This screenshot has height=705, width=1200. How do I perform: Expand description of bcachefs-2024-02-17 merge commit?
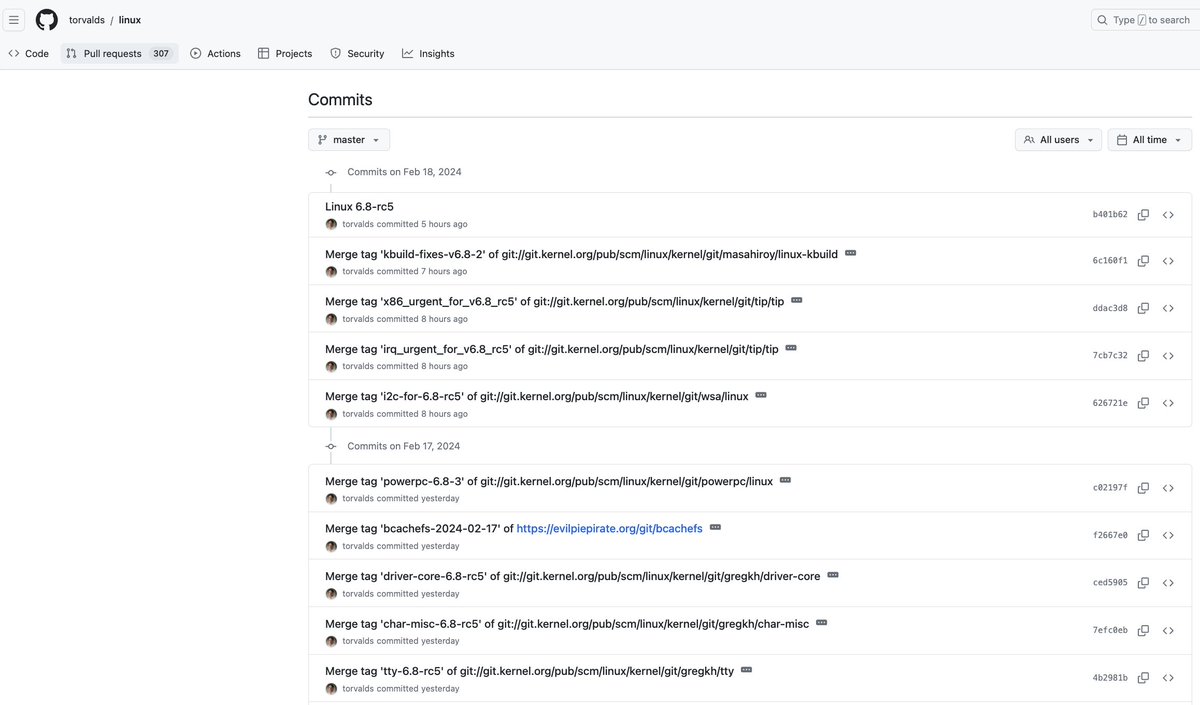[715, 527]
